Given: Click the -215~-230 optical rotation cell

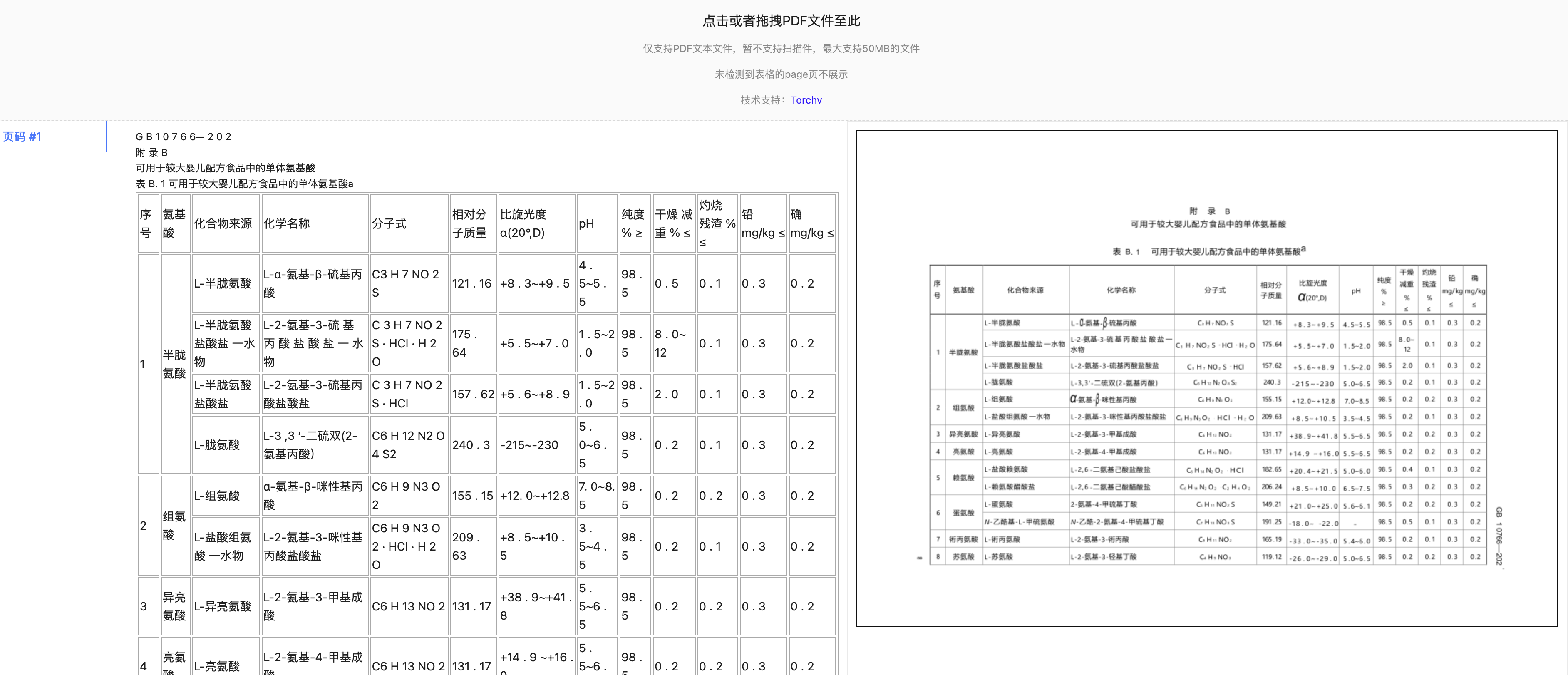Looking at the screenshot, I should 536,445.
